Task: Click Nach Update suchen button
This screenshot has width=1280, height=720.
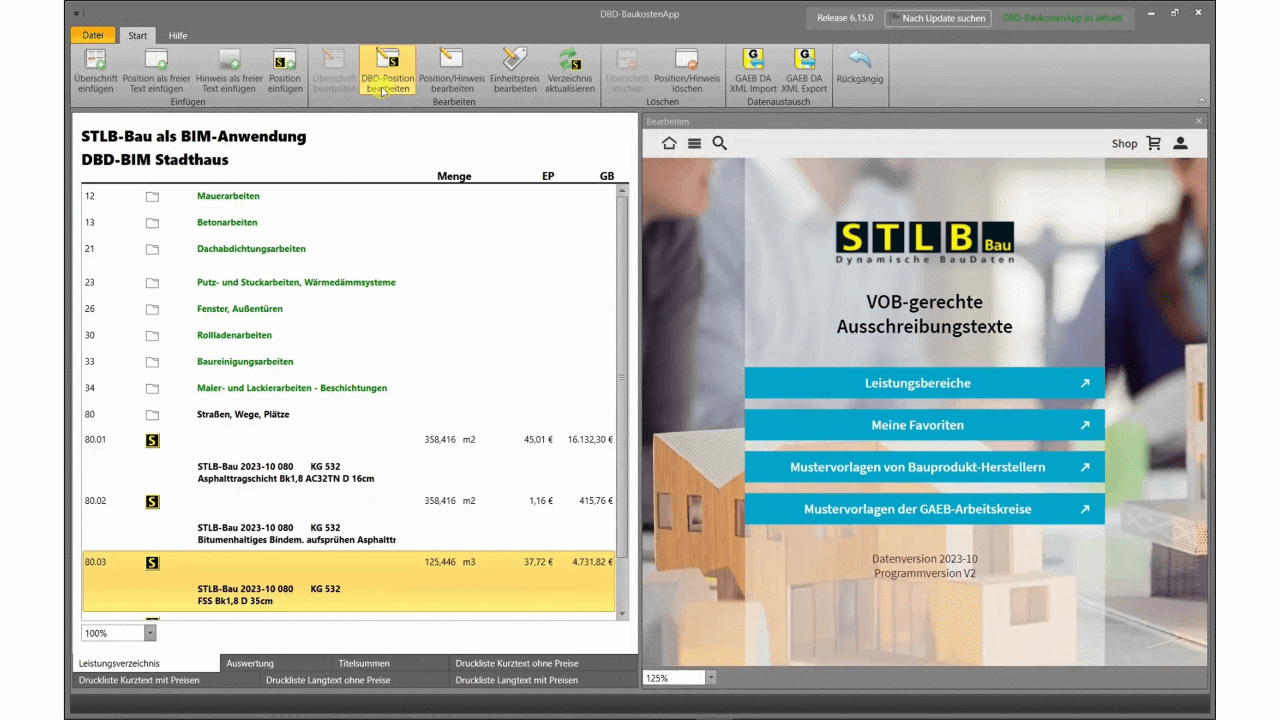Action: (938, 18)
